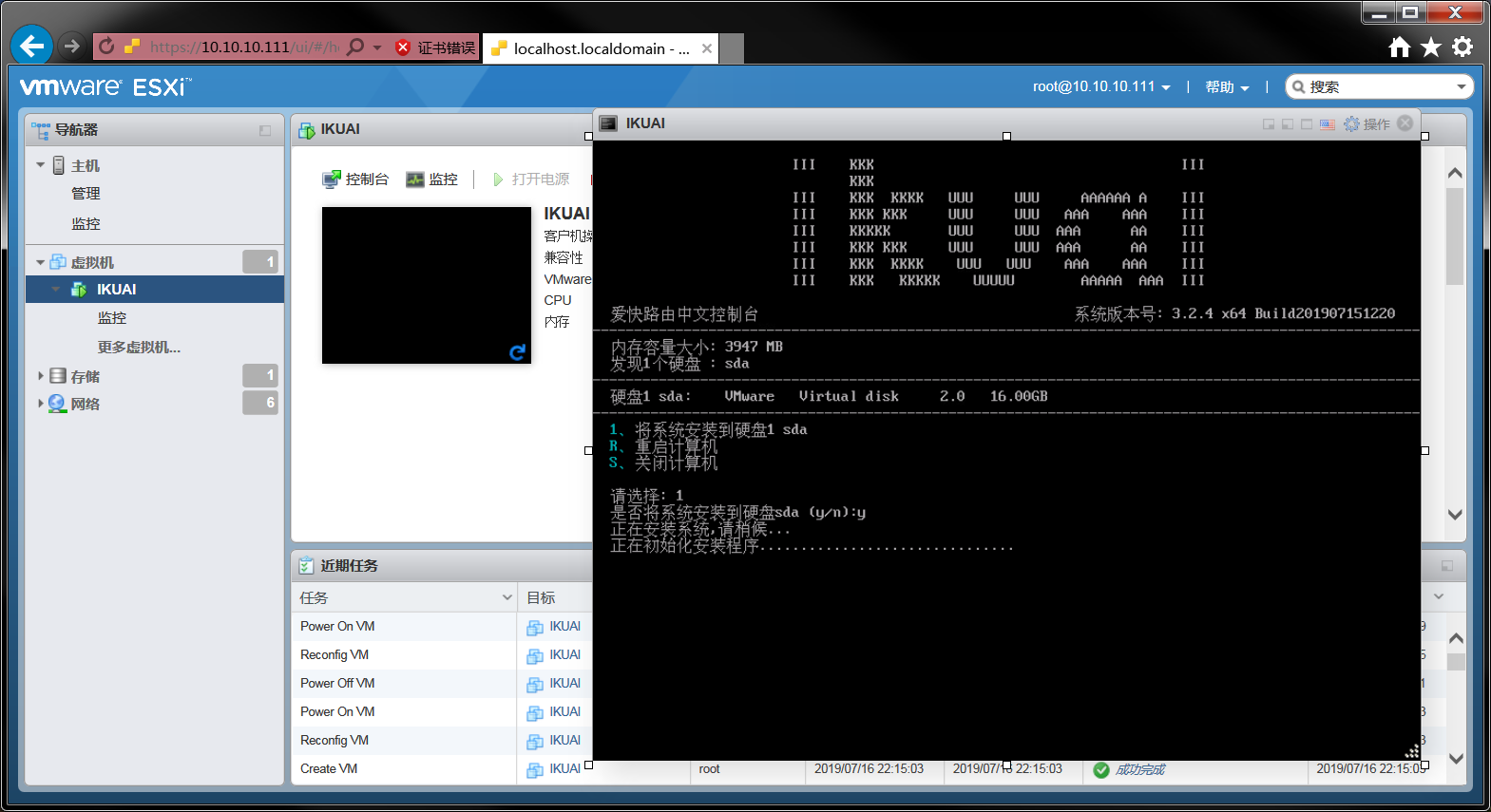The image size is (1491, 812).
Task: Click main panel scrollbar up arrow
Action: (x=1455, y=174)
